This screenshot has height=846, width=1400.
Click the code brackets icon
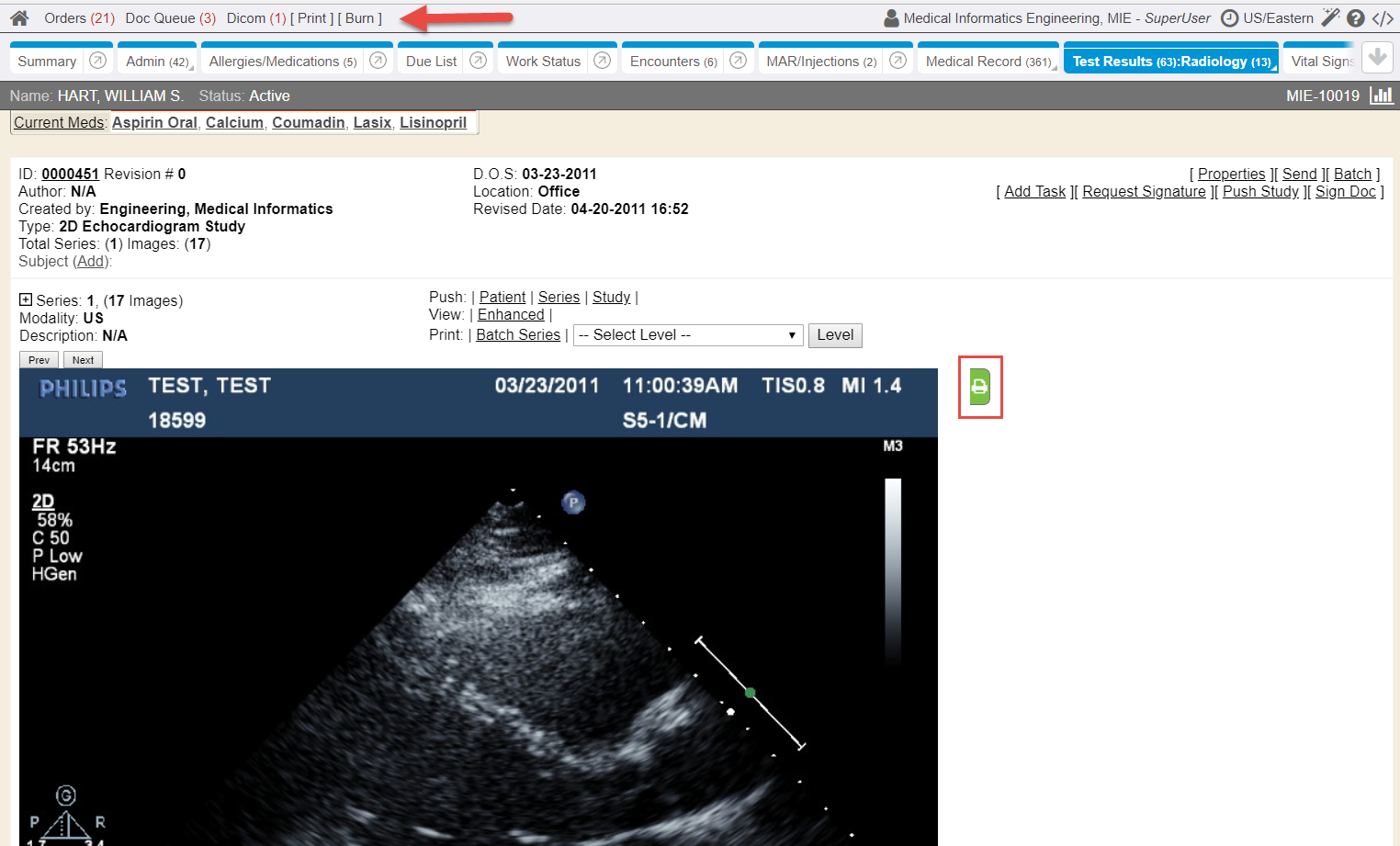tap(1383, 18)
